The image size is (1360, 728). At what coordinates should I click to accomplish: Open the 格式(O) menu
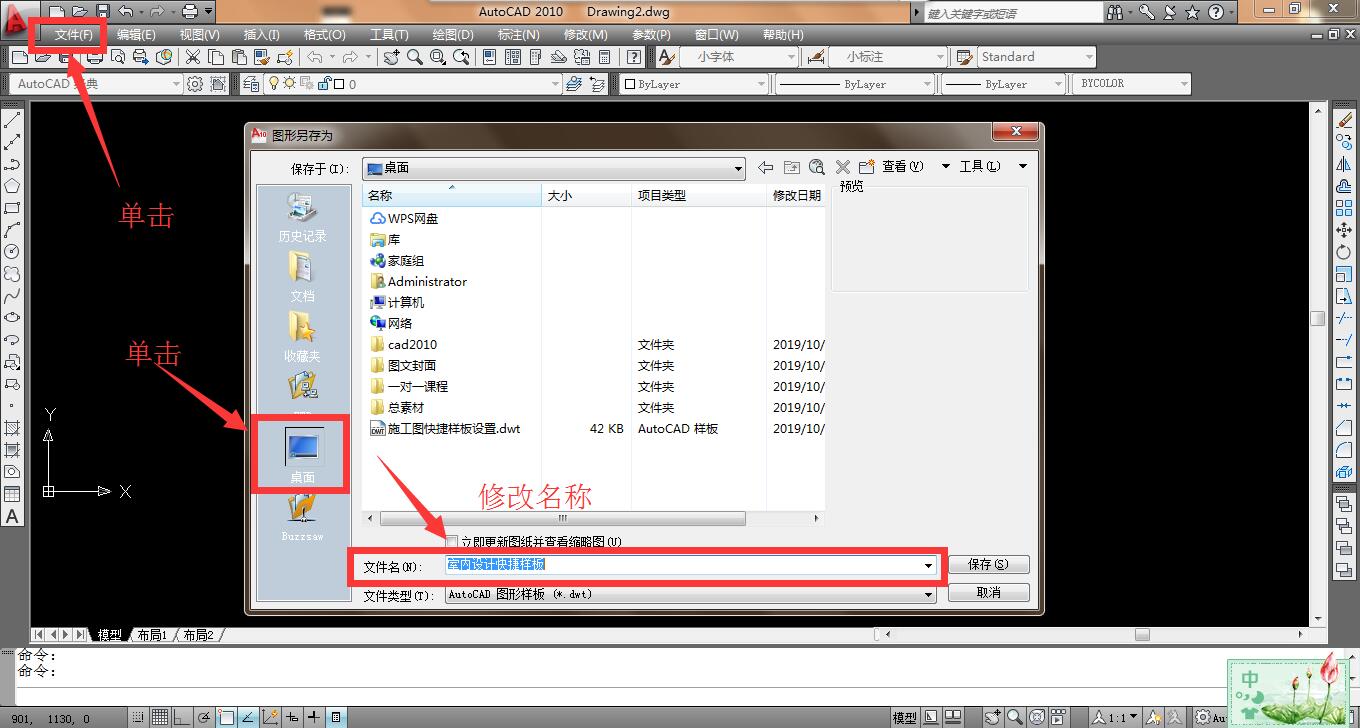[x=323, y=33]
